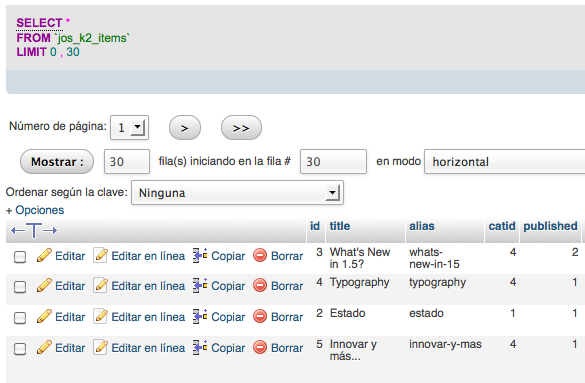Click the pencil Editar icon for What's New row
This screenshot has width=585, height=383.
(x=44, y=256)
